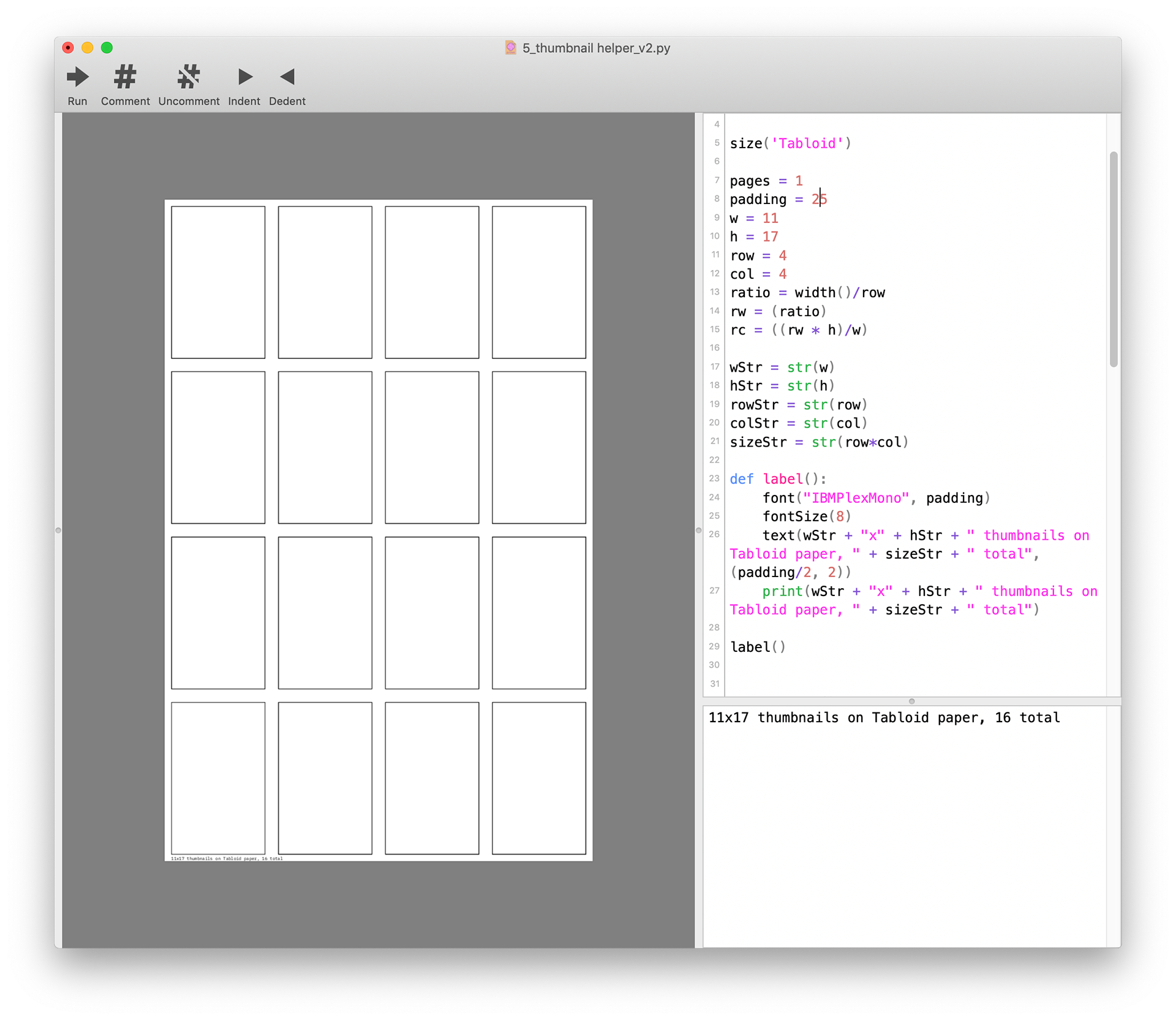Click the file icon in title bar

[x=510, y=48]
